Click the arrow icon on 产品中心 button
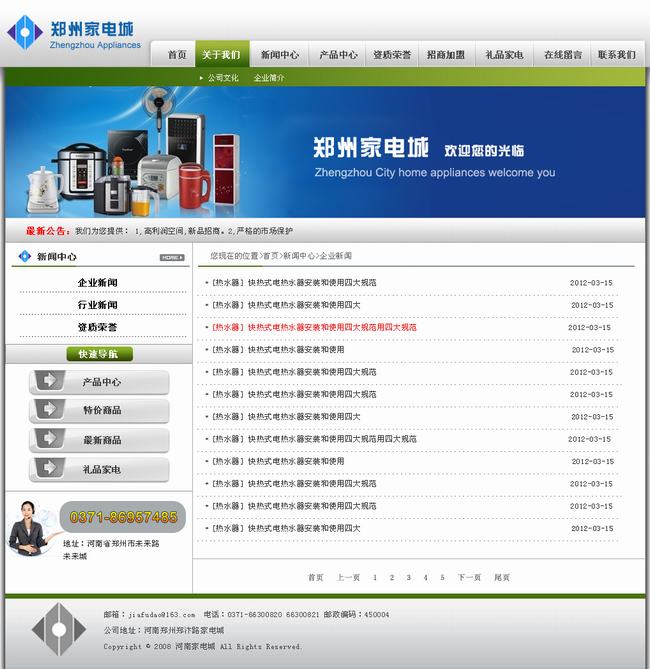The height and width of the screenshot is (669, 650). click(49, 382)
